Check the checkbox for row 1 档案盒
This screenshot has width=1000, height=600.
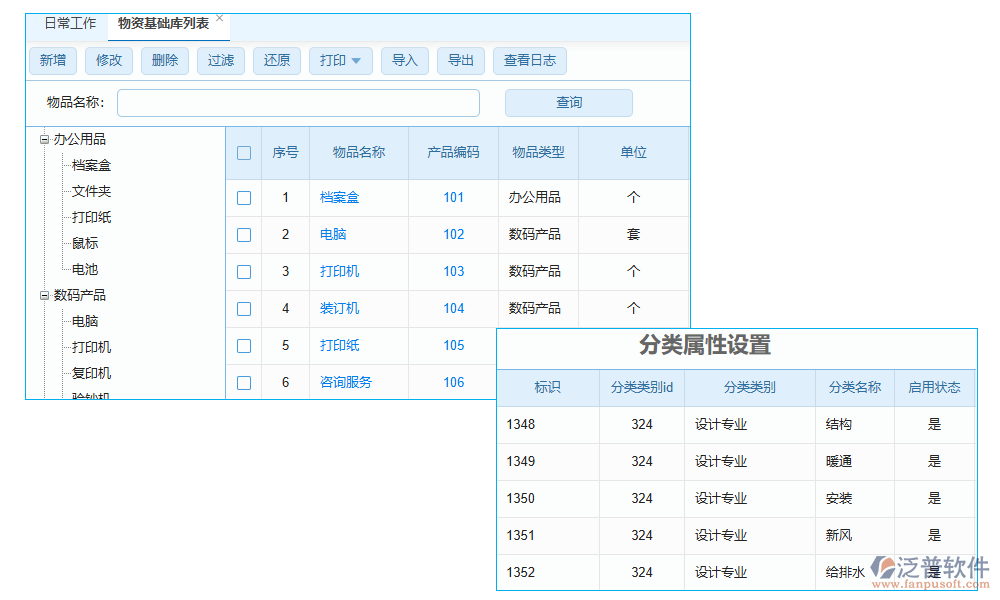[x=243, y=197]
